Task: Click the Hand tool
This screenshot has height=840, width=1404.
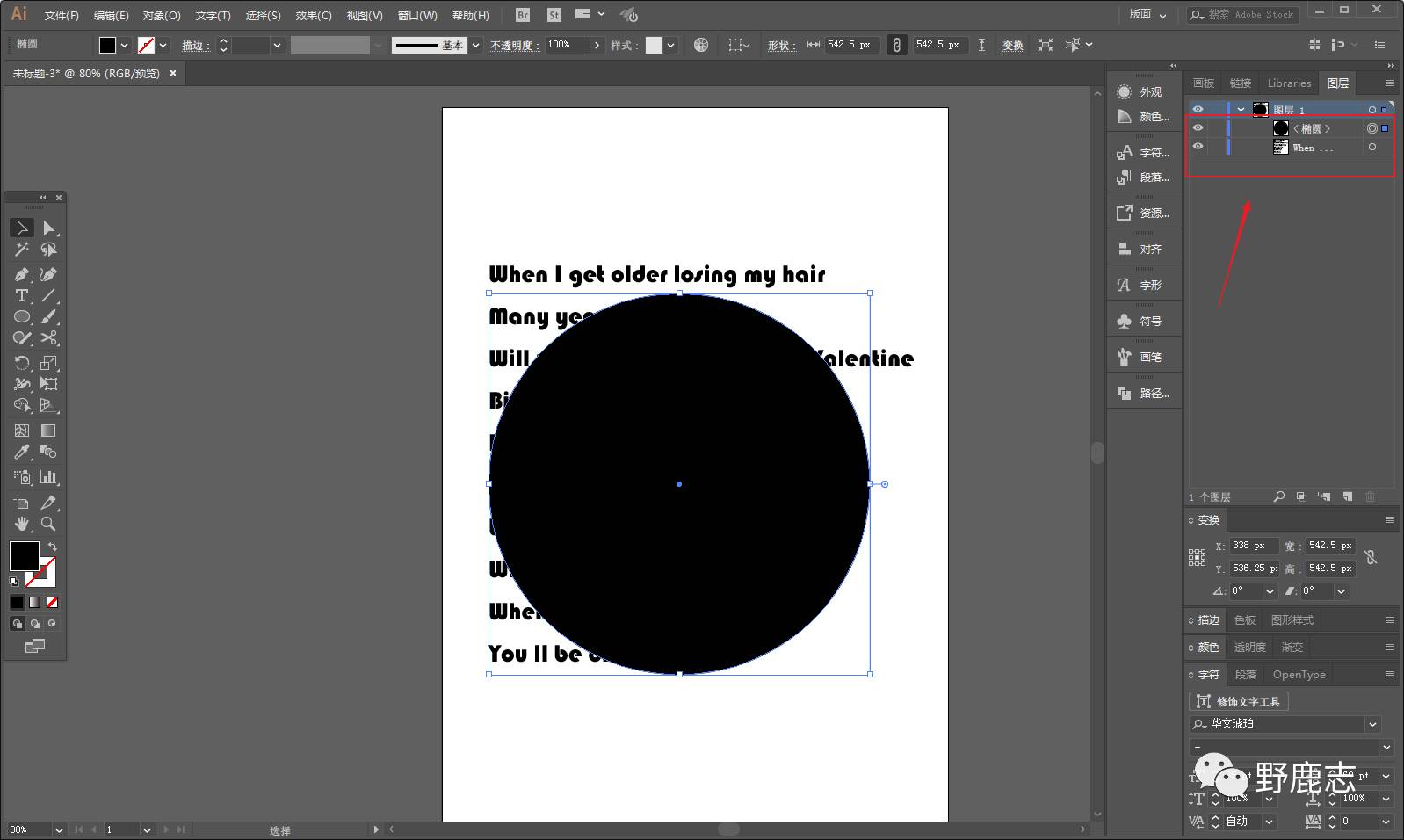Action: (x=22, y=524)
